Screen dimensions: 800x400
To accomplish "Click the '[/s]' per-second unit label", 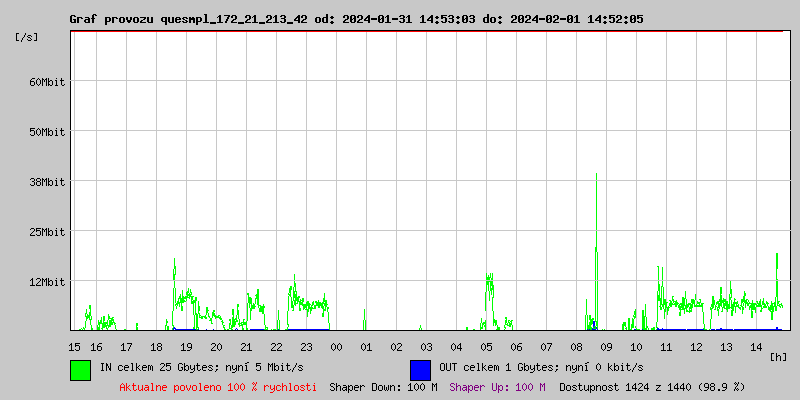I will [x=27, y=37].
